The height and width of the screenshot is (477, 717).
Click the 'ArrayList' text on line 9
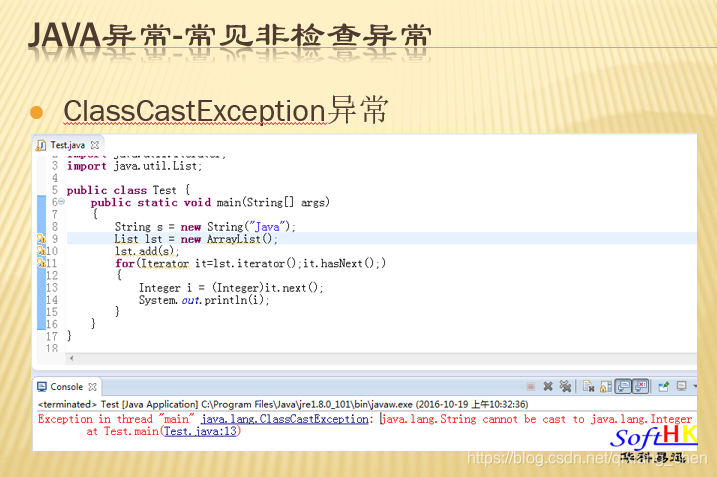234,239
